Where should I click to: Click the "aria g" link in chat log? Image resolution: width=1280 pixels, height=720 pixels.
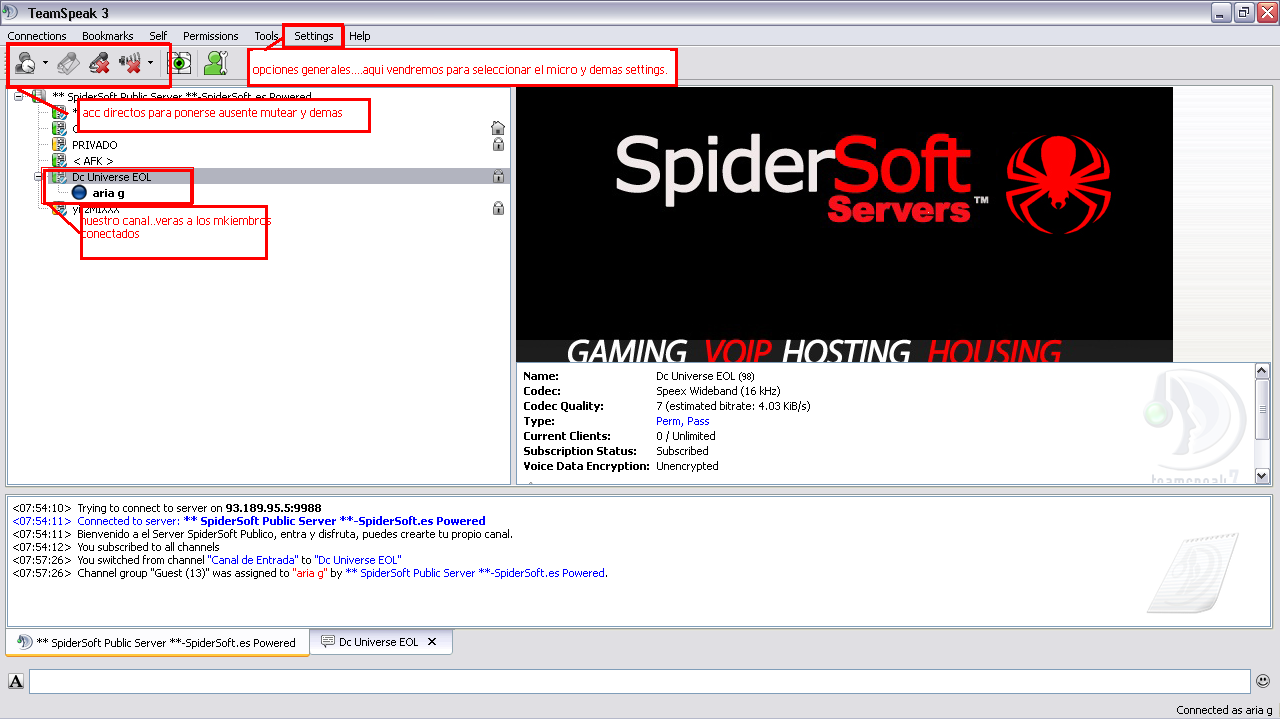(308, 573)
